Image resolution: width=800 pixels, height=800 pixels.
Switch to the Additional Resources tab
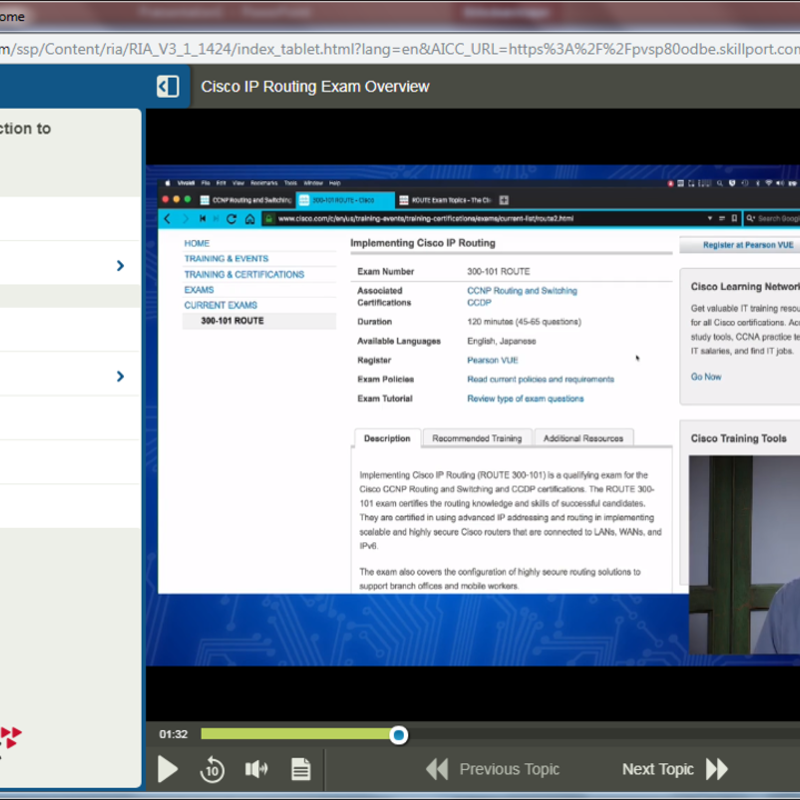tap(583, 438)
